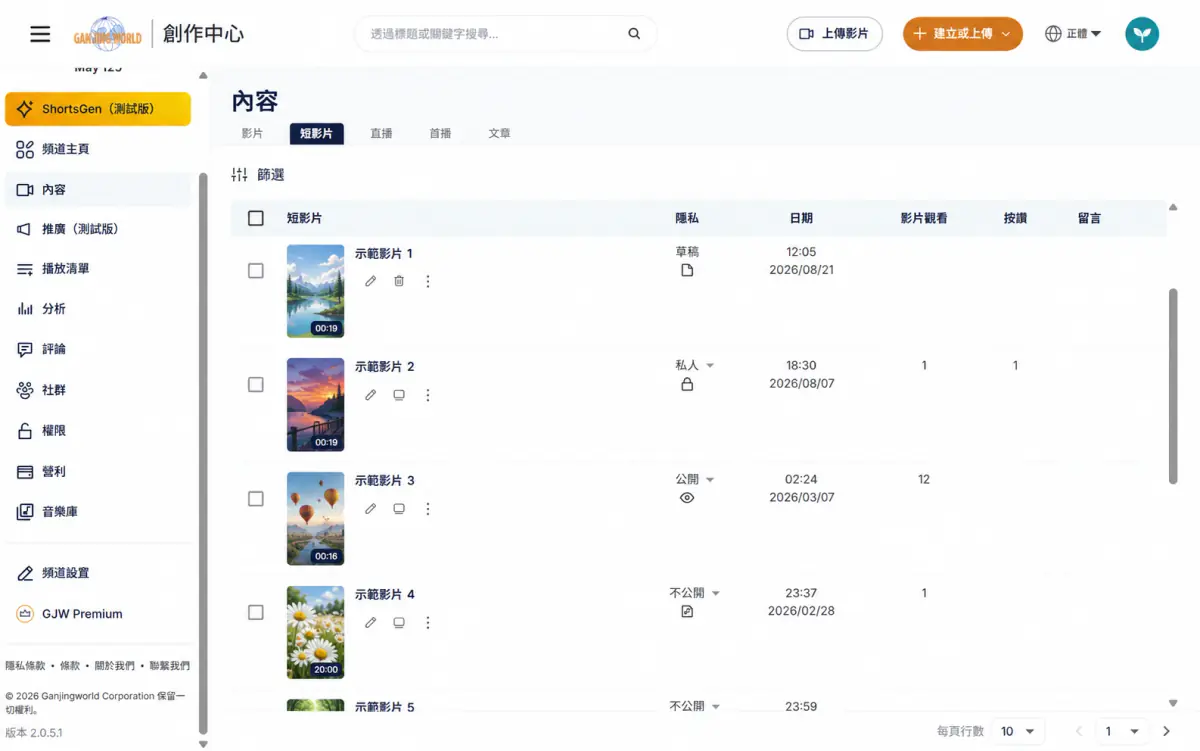This screenshot has height=751, width=1200.
Task: Click the Gan Jing World logo
Action: click(108, 34)
